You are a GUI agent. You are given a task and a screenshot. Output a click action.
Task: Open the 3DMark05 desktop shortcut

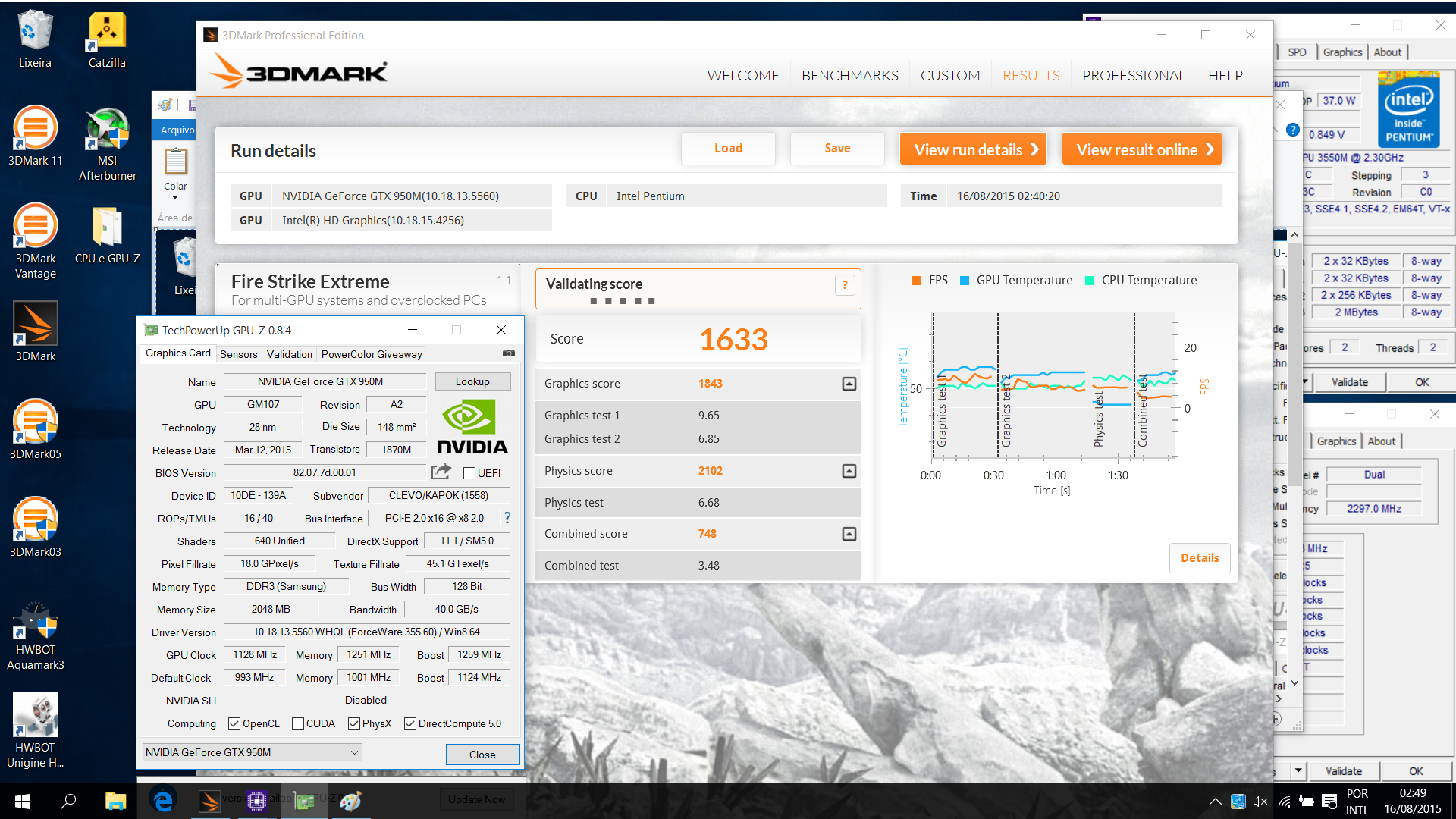35,430
